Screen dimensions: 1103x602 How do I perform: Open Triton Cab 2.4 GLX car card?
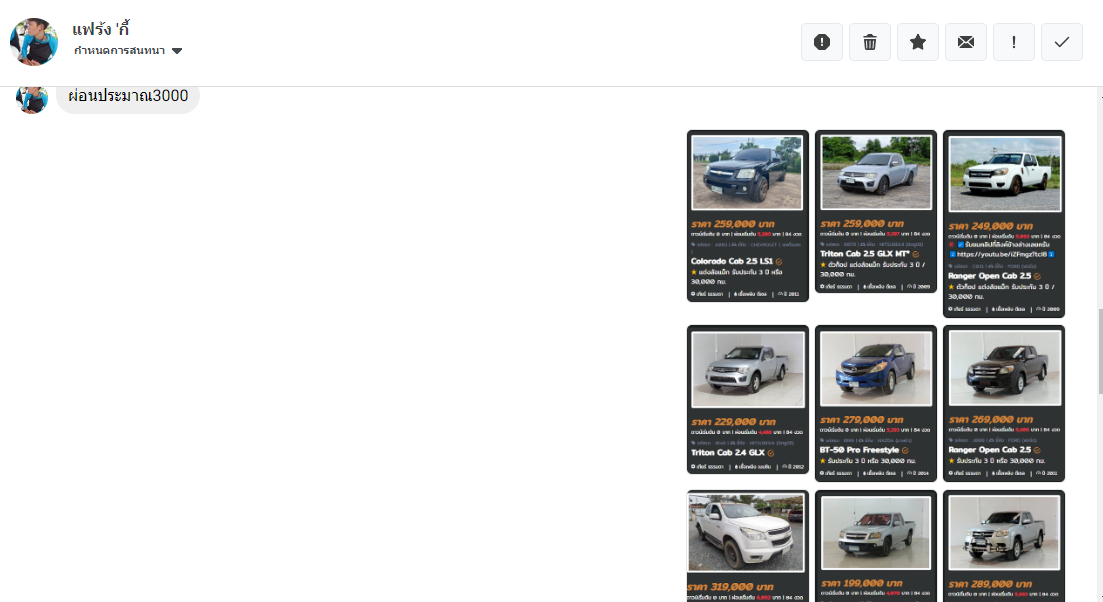point(748,399)
